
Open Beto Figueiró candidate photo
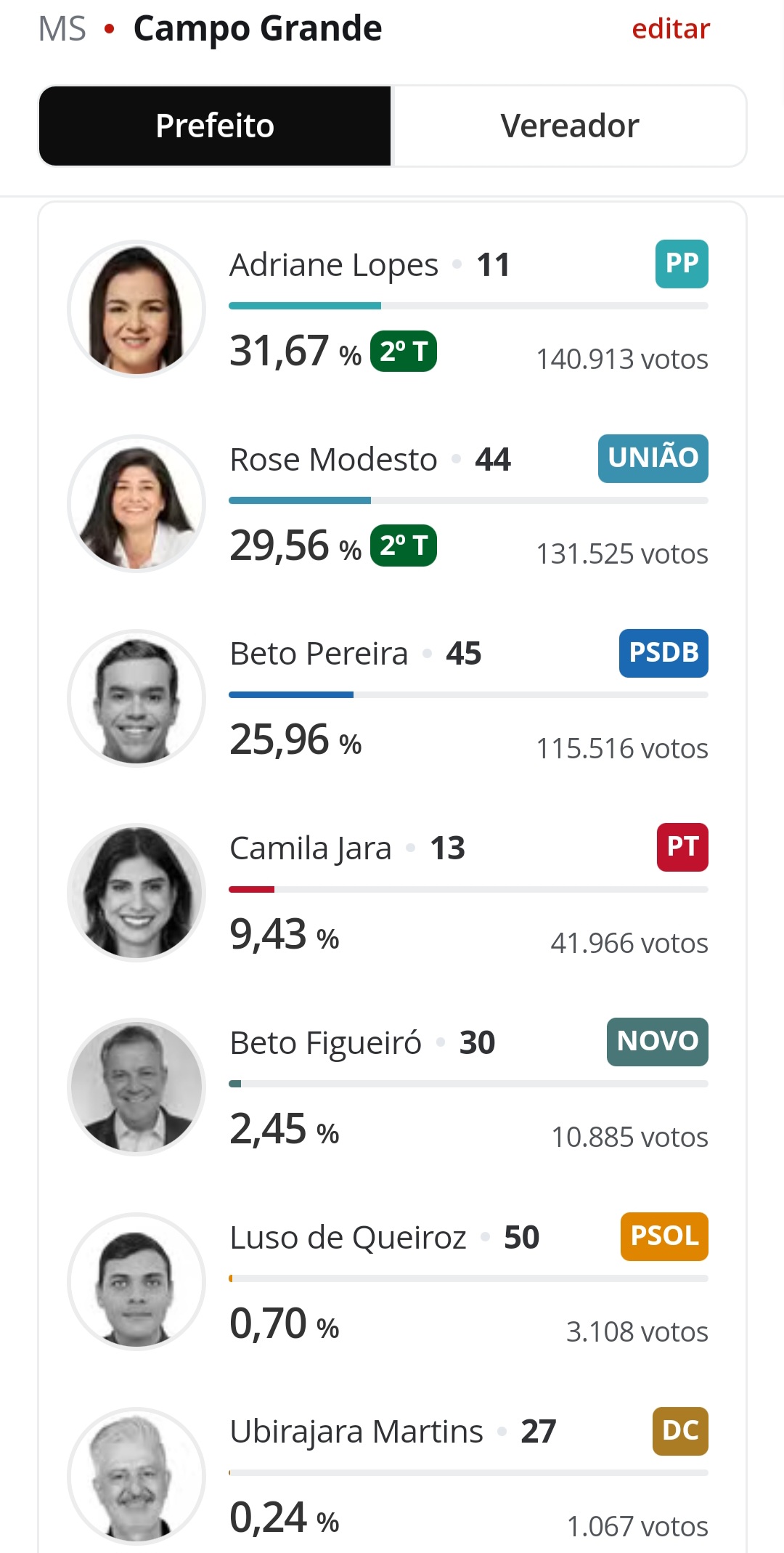coord(136,1087)
